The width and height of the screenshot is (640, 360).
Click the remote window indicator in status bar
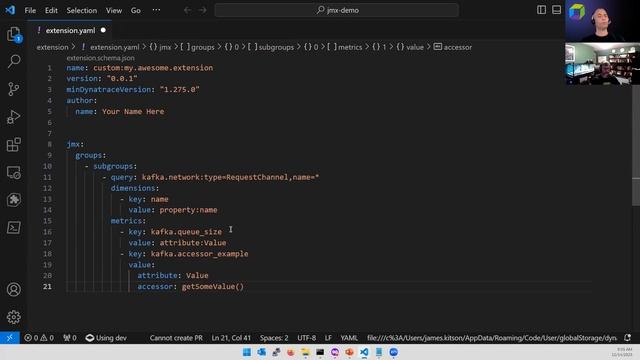pos(10,338)
